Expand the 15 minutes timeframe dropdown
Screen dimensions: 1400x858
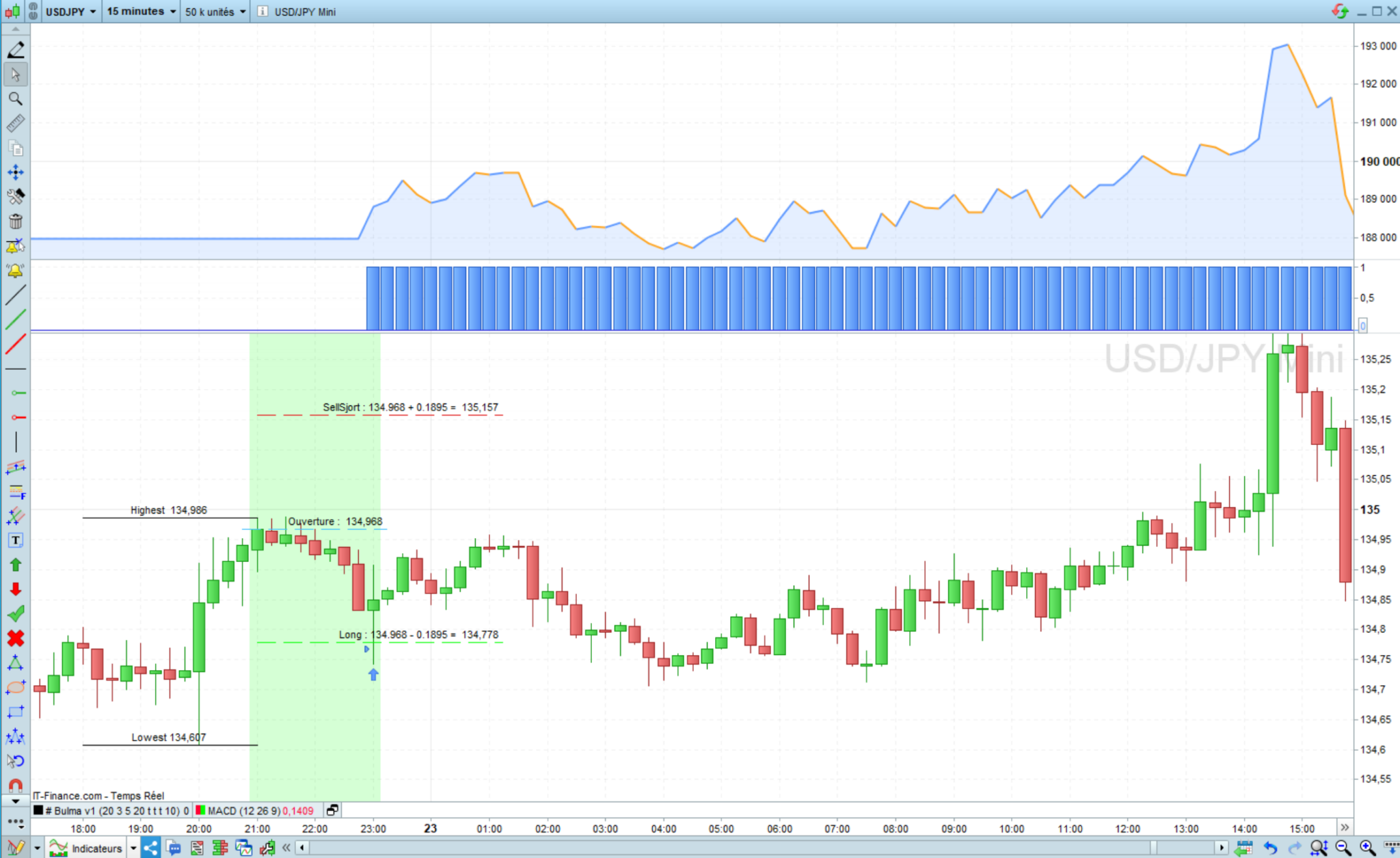(142, 12)
